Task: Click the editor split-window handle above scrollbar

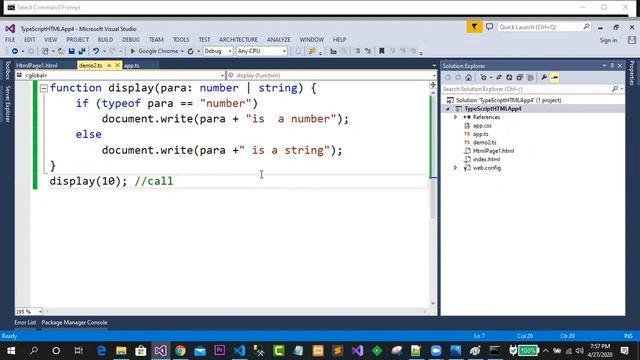Action: click(x=433, y=85)
